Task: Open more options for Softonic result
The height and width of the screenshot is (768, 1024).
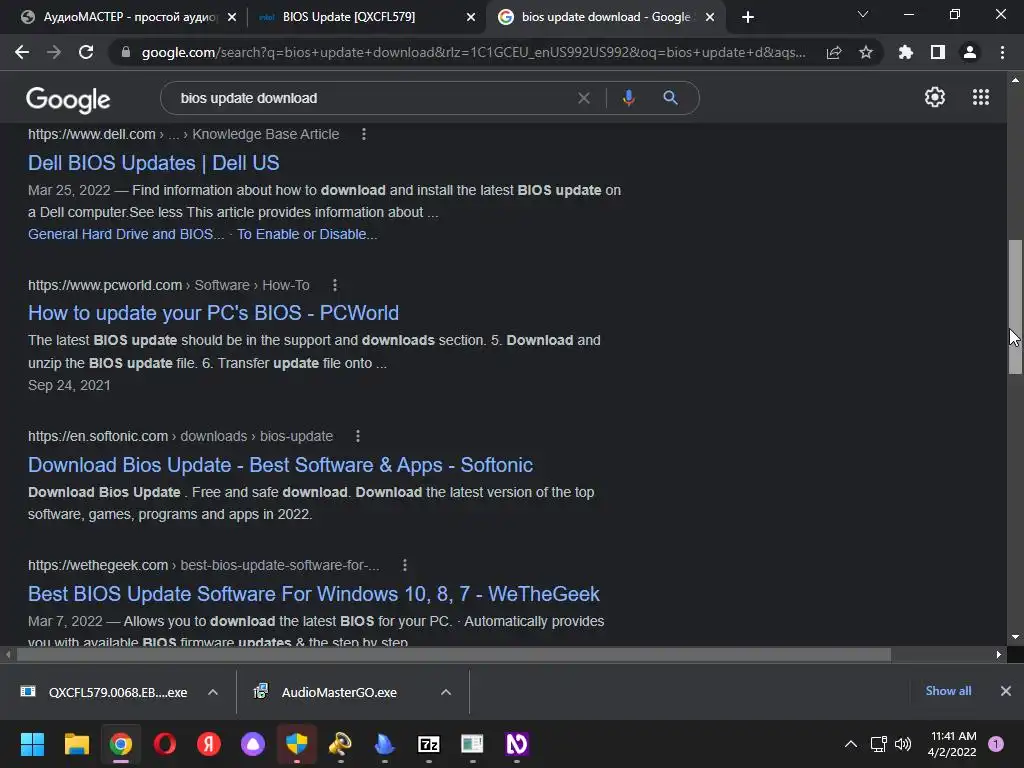Action: pyautogui.click(x=358, y=436)
